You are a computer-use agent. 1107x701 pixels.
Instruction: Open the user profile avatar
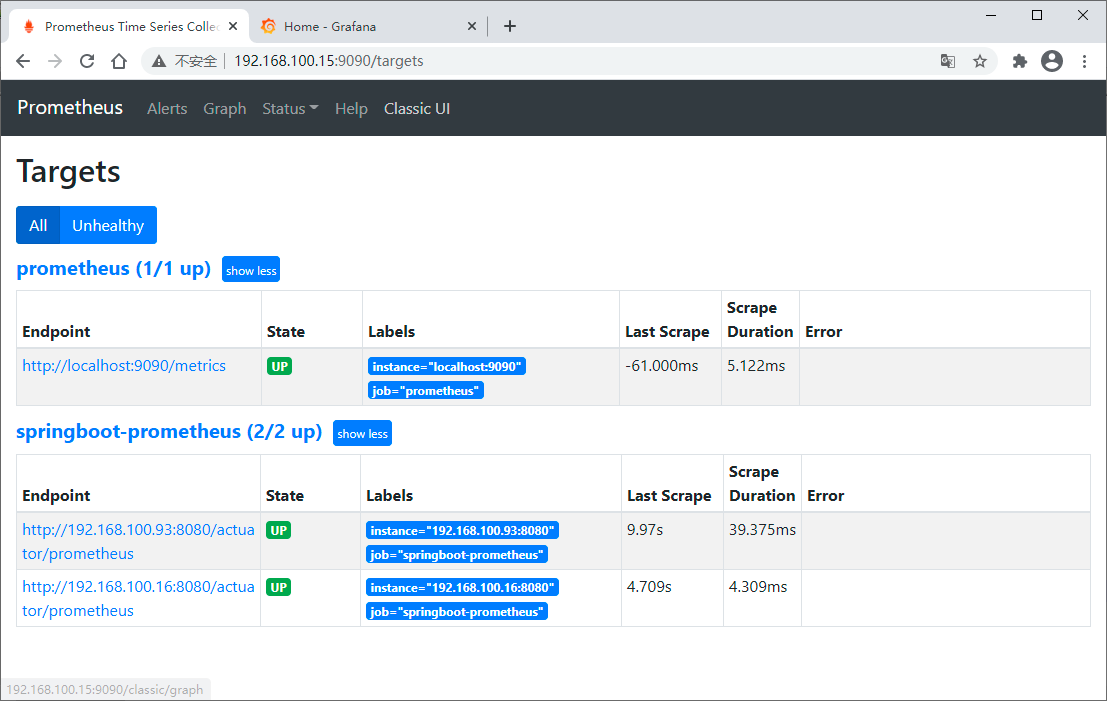pyautogui.click(x=1052, y=61)
